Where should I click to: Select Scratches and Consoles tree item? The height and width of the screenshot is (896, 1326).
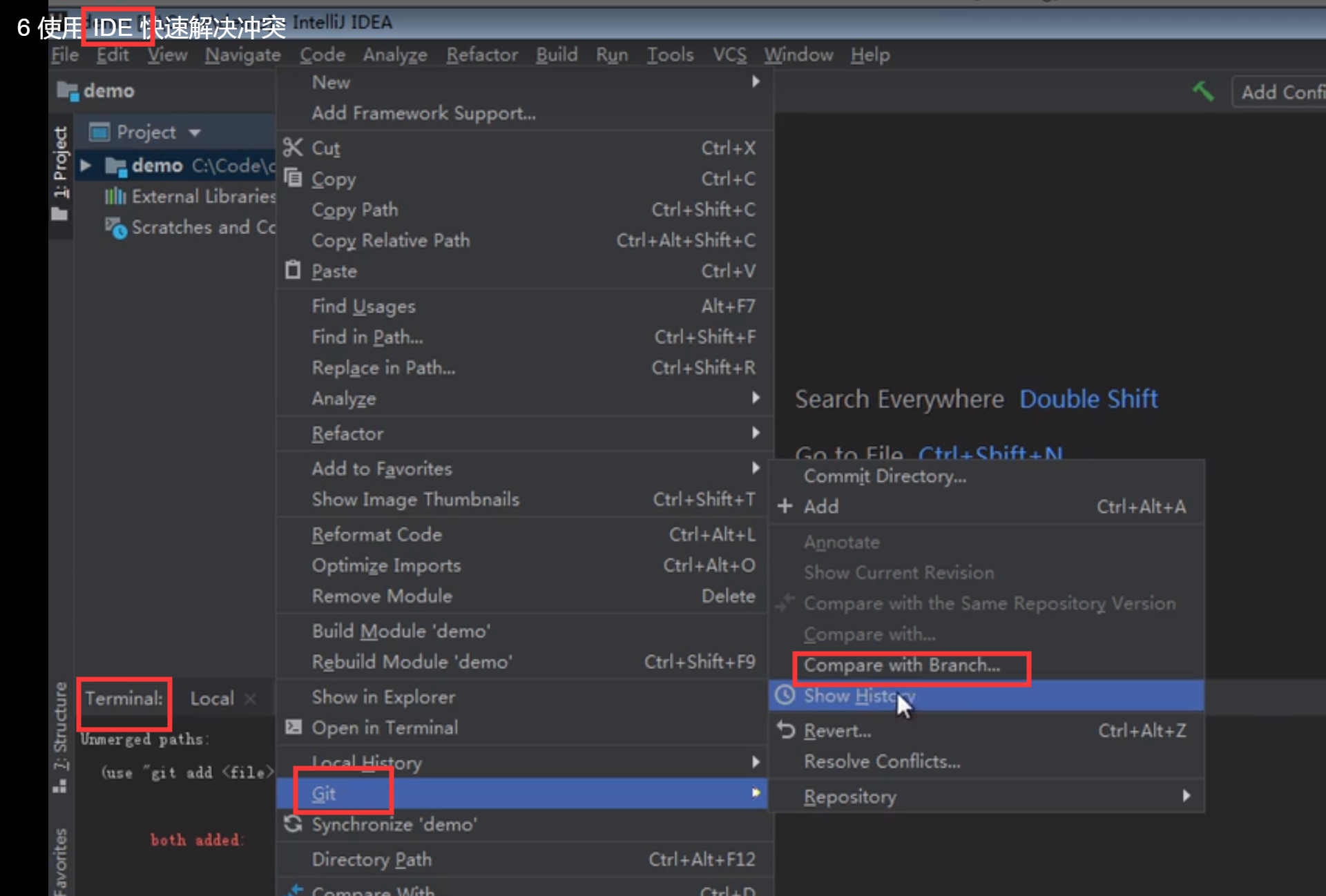200,227
